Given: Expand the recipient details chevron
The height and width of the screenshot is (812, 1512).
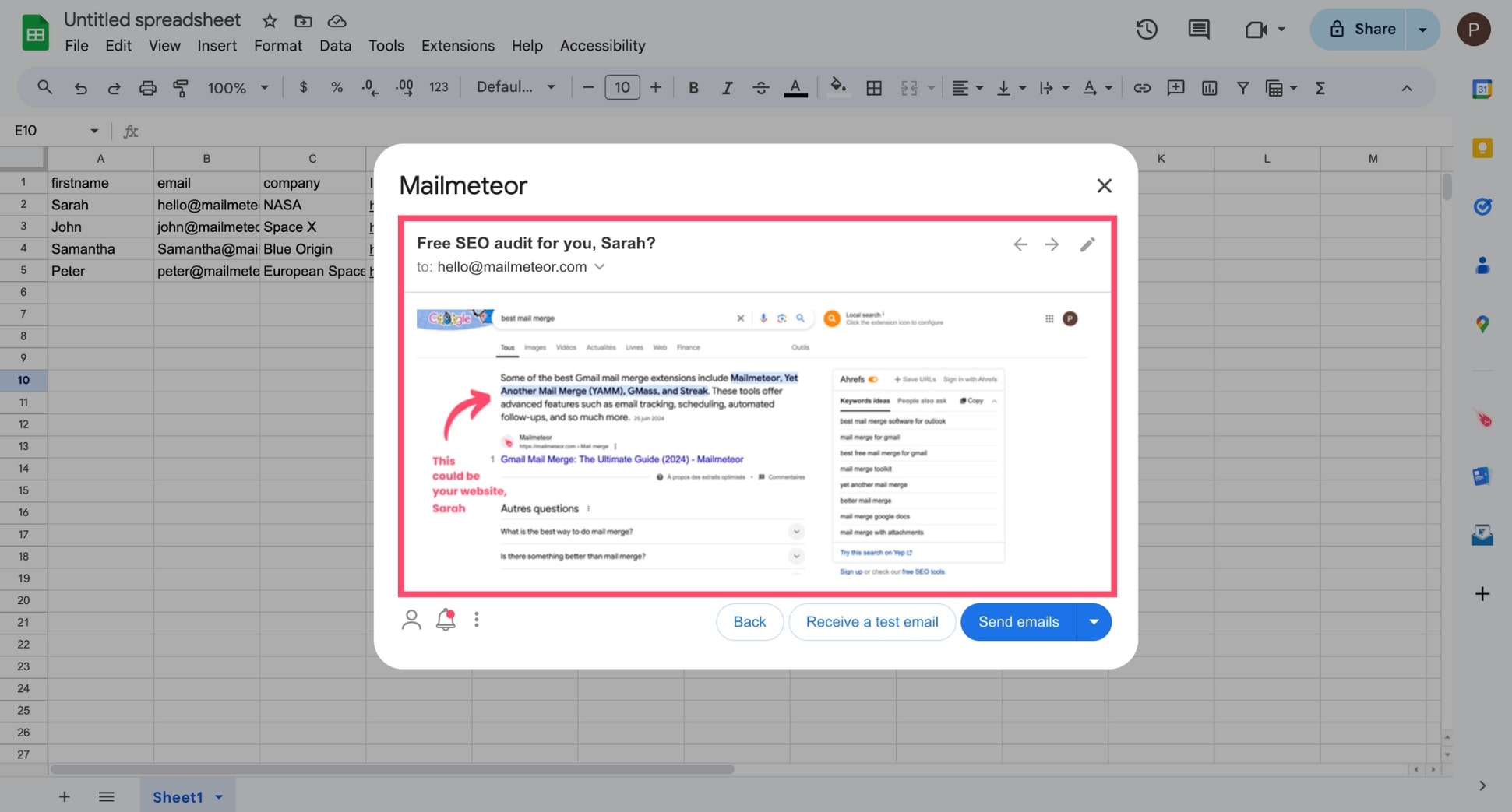Looking at the screenshot, I should click(x=600, y=266).
